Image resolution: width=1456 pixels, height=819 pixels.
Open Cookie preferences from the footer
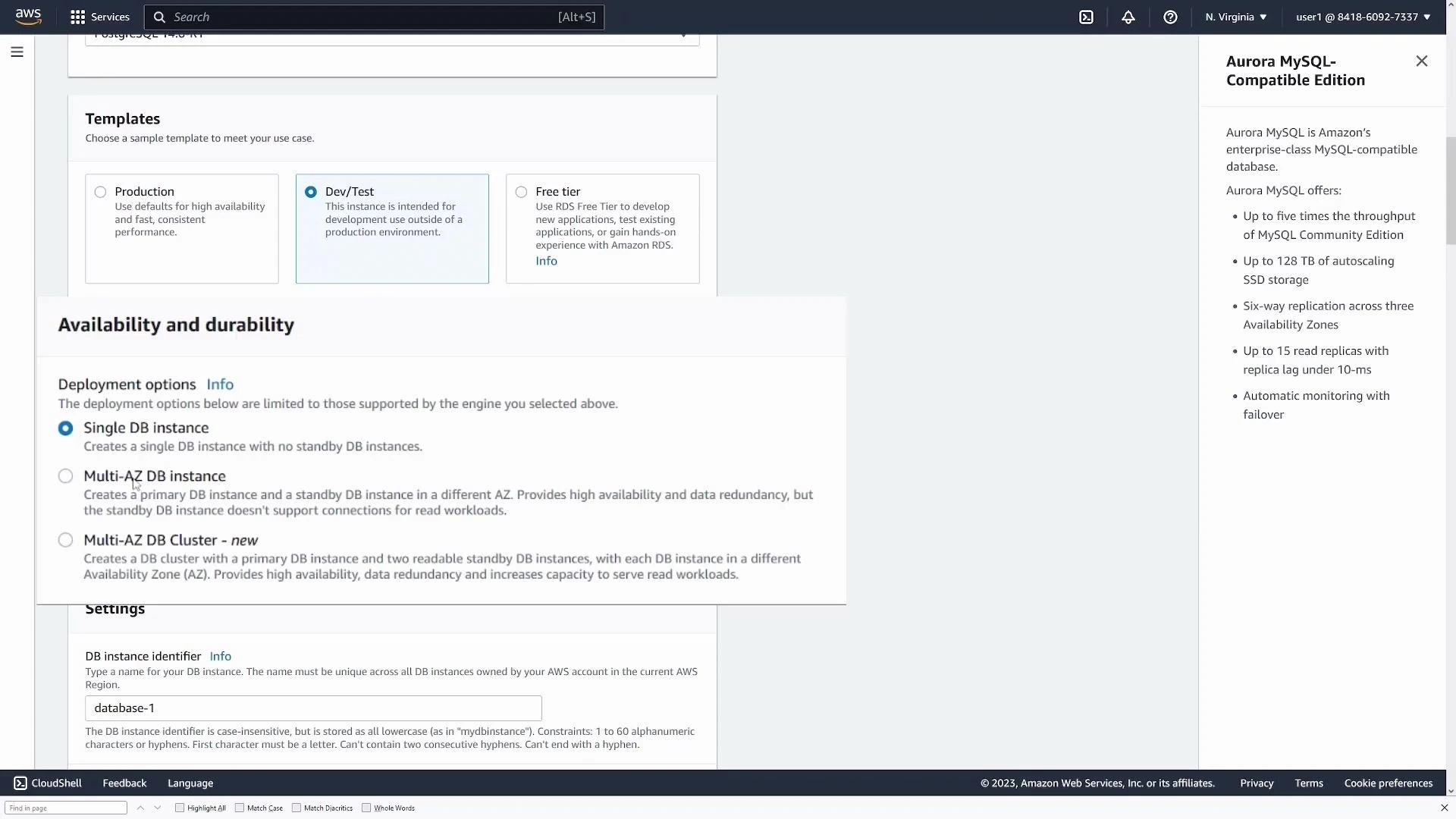[1388, 783]
